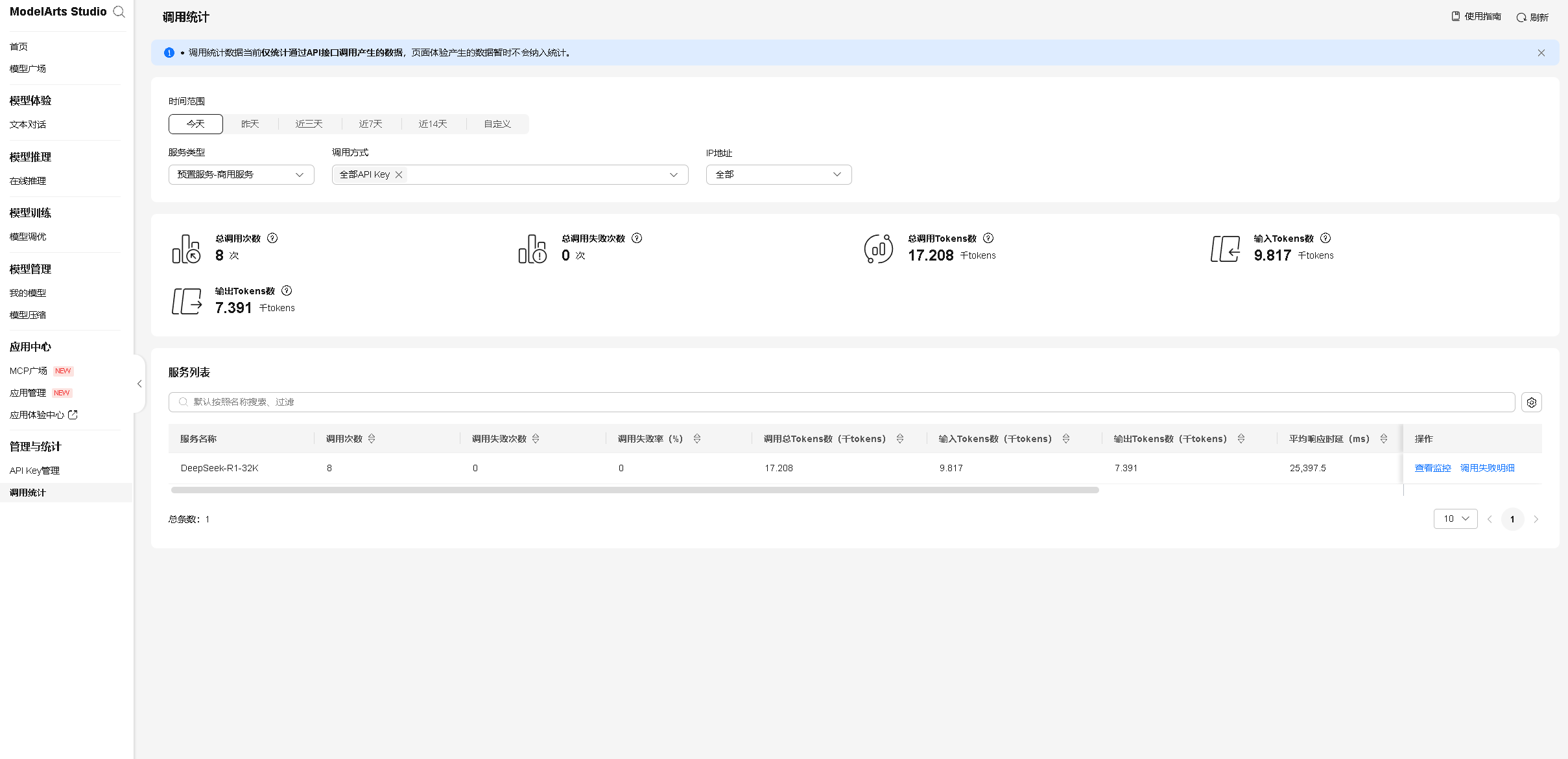The height and width of the screenshot is (759, 1568).
Task: Click the 查看监控 link for DeepSeek-R1-32K
Action: [x=1432, y=468]
